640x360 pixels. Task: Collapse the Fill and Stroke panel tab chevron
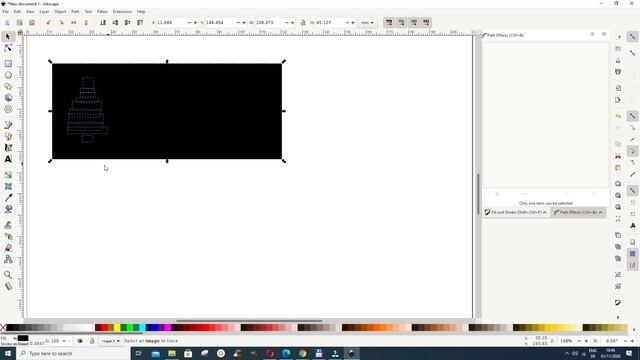[544, 212]
